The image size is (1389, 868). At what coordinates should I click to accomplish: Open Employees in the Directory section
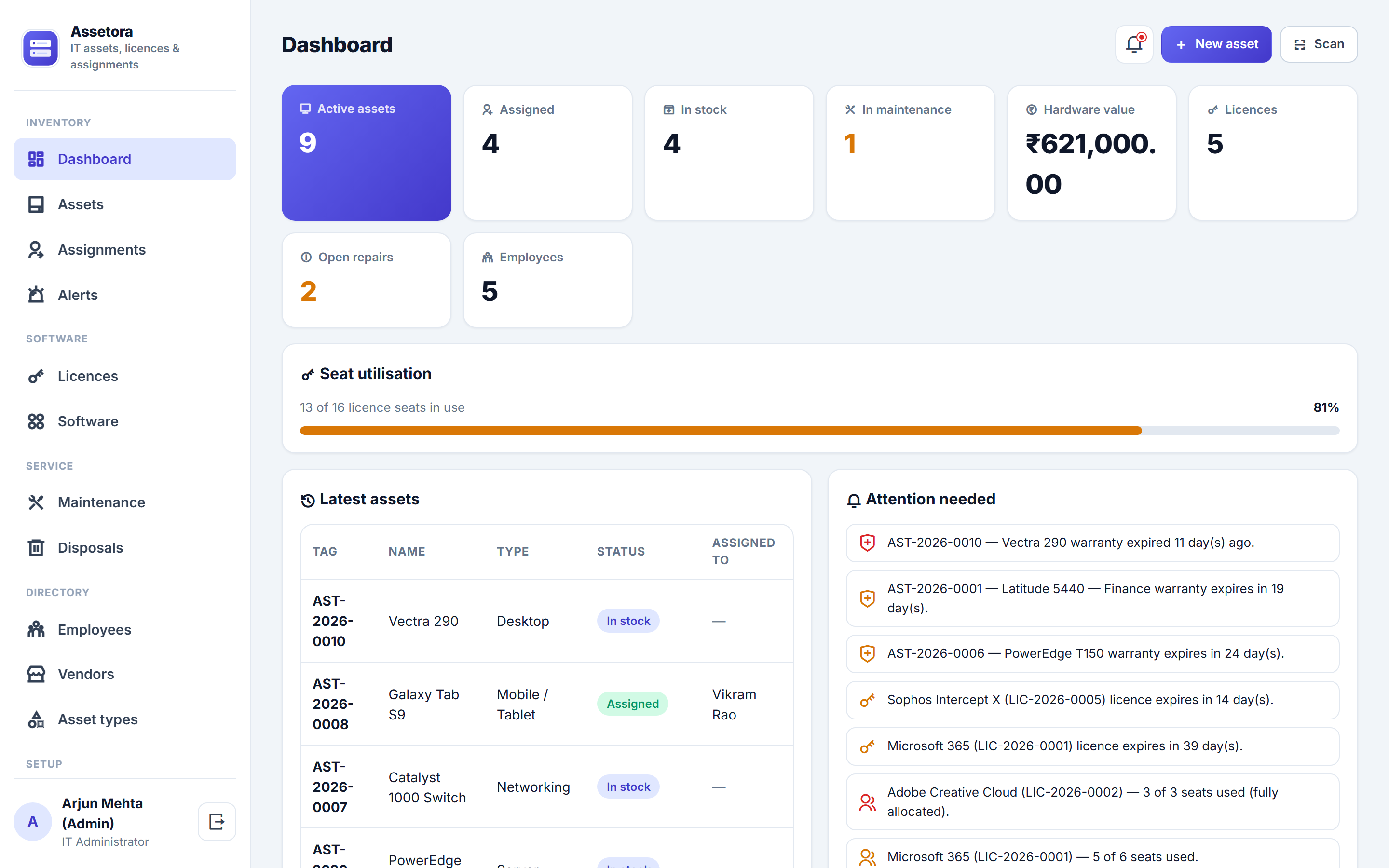point(124,629)
